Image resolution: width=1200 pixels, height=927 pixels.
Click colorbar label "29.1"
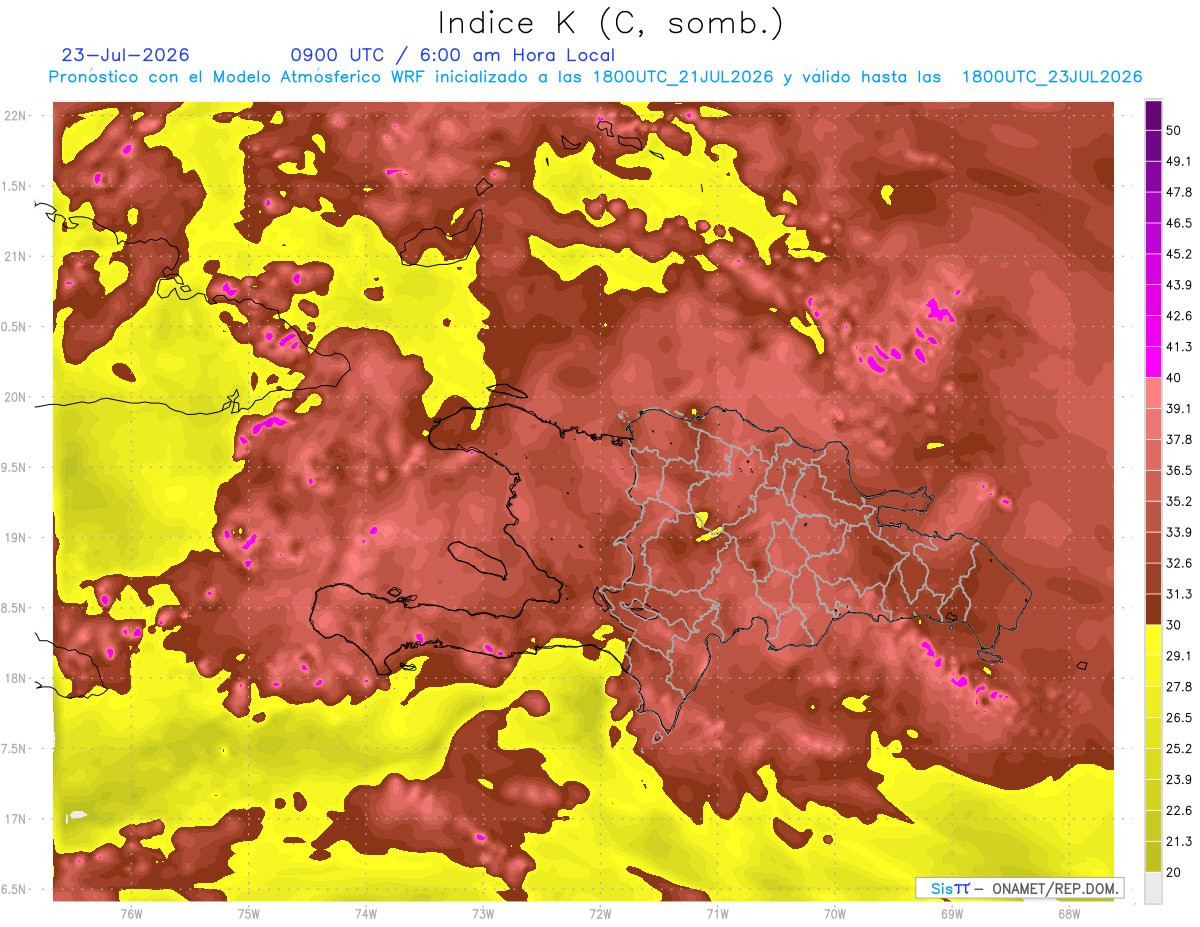1179,655
